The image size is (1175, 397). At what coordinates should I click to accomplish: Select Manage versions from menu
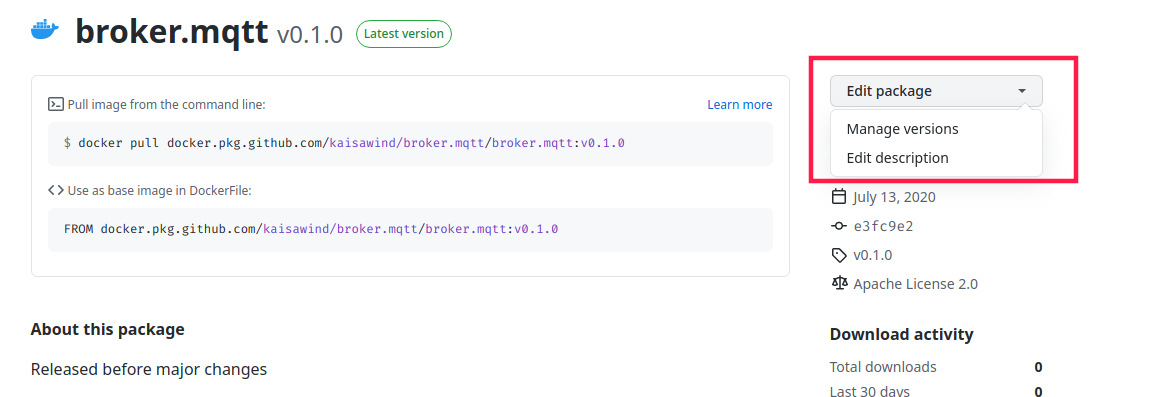tap(902, 129)
